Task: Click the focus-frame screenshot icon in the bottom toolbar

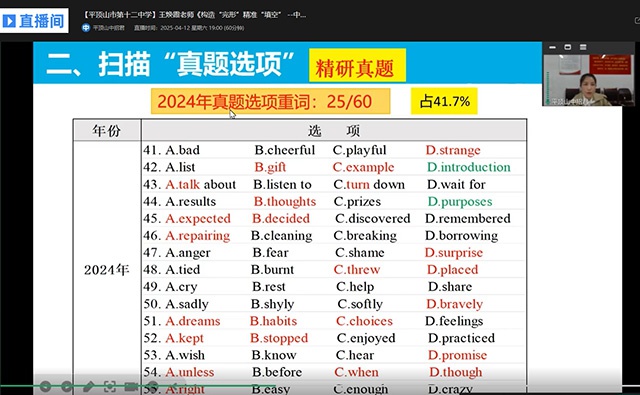Action: point(110,386)
